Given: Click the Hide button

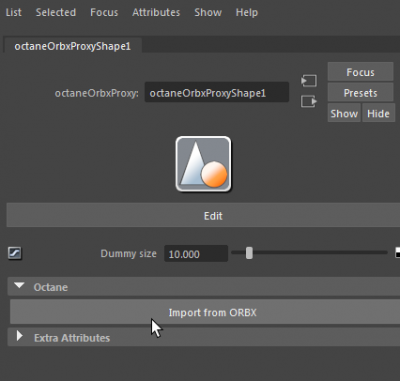Looking at the screenshot, I should click(x=378, y=113).
